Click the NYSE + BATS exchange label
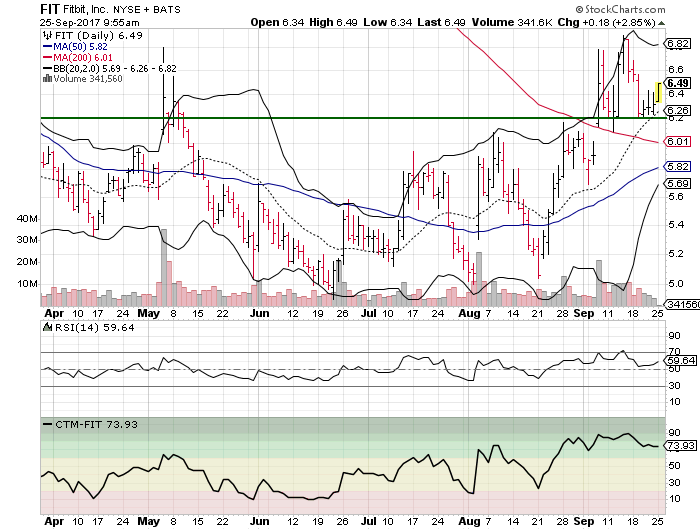This screenshot has width=700, height=530. [147, 9]
